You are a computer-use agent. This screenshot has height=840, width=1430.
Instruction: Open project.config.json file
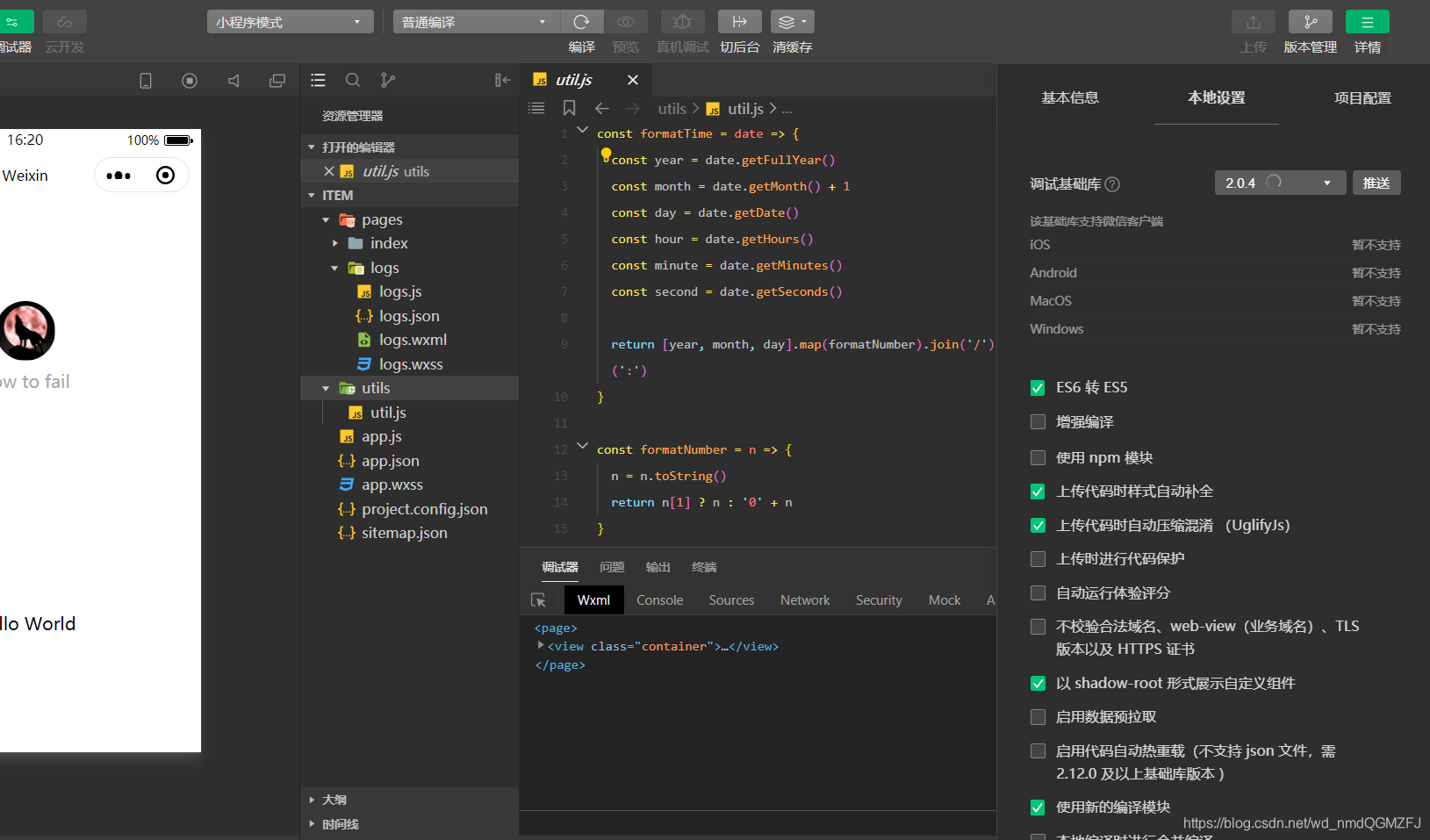point(425,509)
